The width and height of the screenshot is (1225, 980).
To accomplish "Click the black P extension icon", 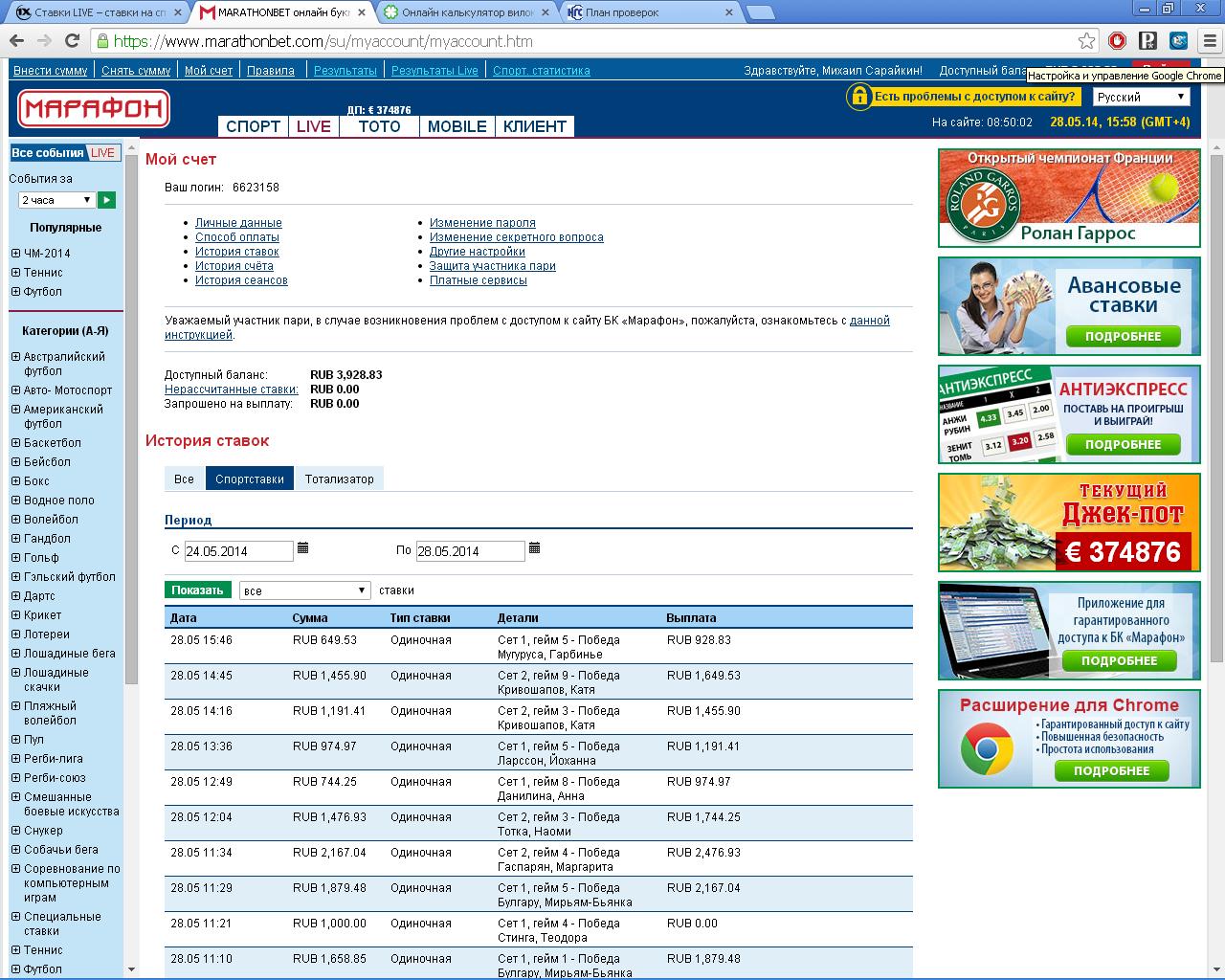I will coord(1148,41).
